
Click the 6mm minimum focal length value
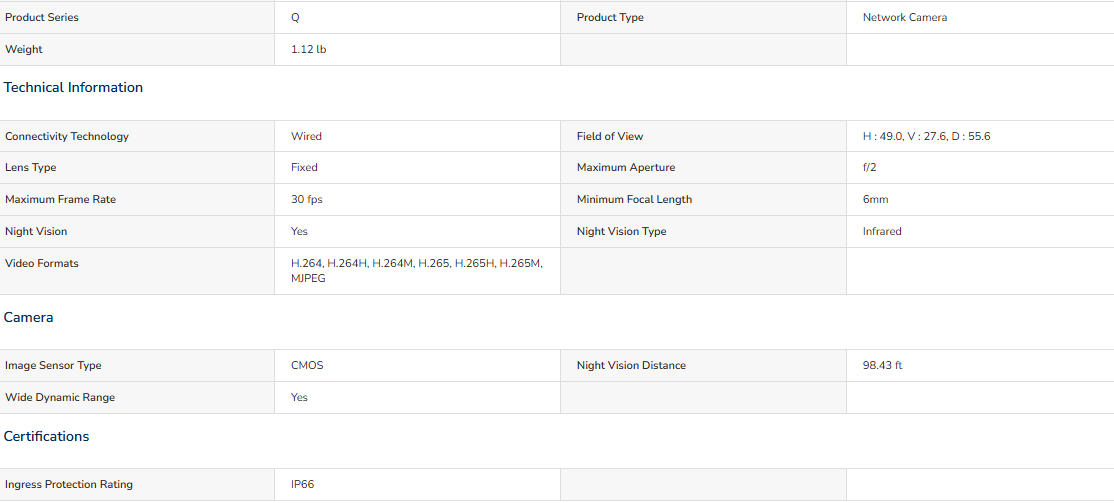coord(875,200)
